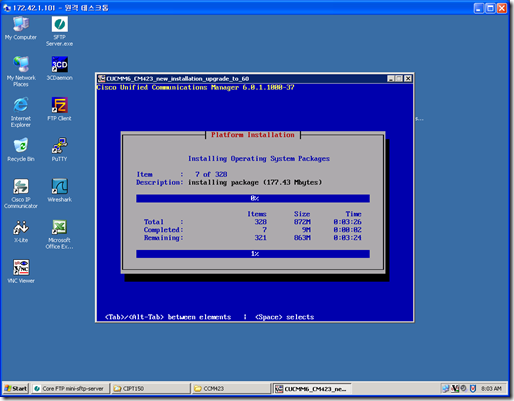514x401 pixels.
Task: Minimize the CUCMM6_CM423 VNC window
Action: click(x=391, y=78)
